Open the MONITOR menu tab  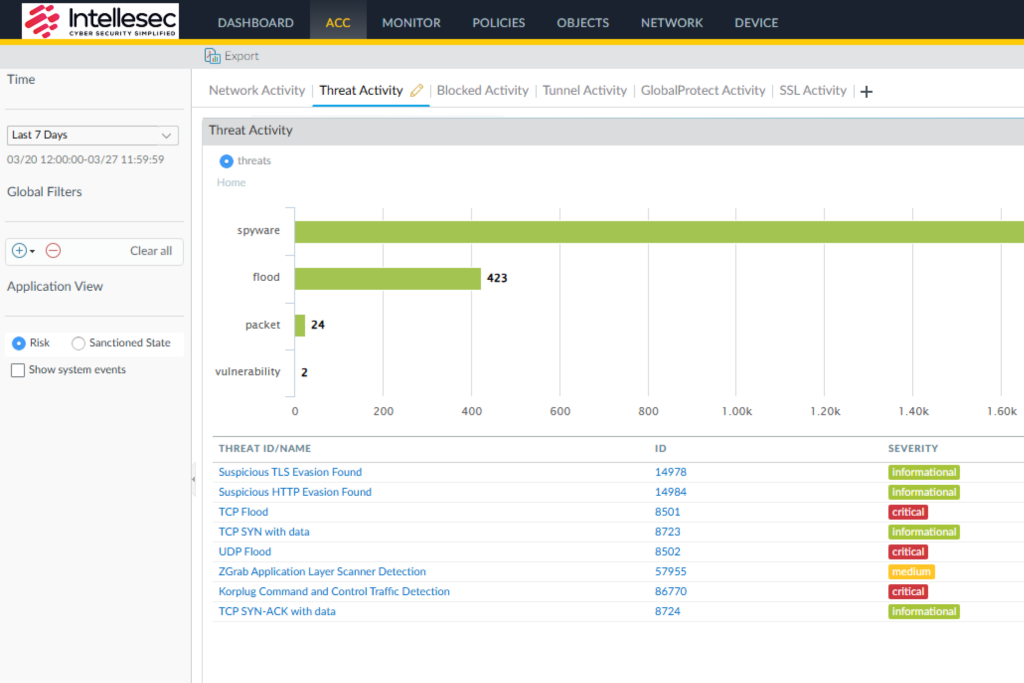pos(411,22)
